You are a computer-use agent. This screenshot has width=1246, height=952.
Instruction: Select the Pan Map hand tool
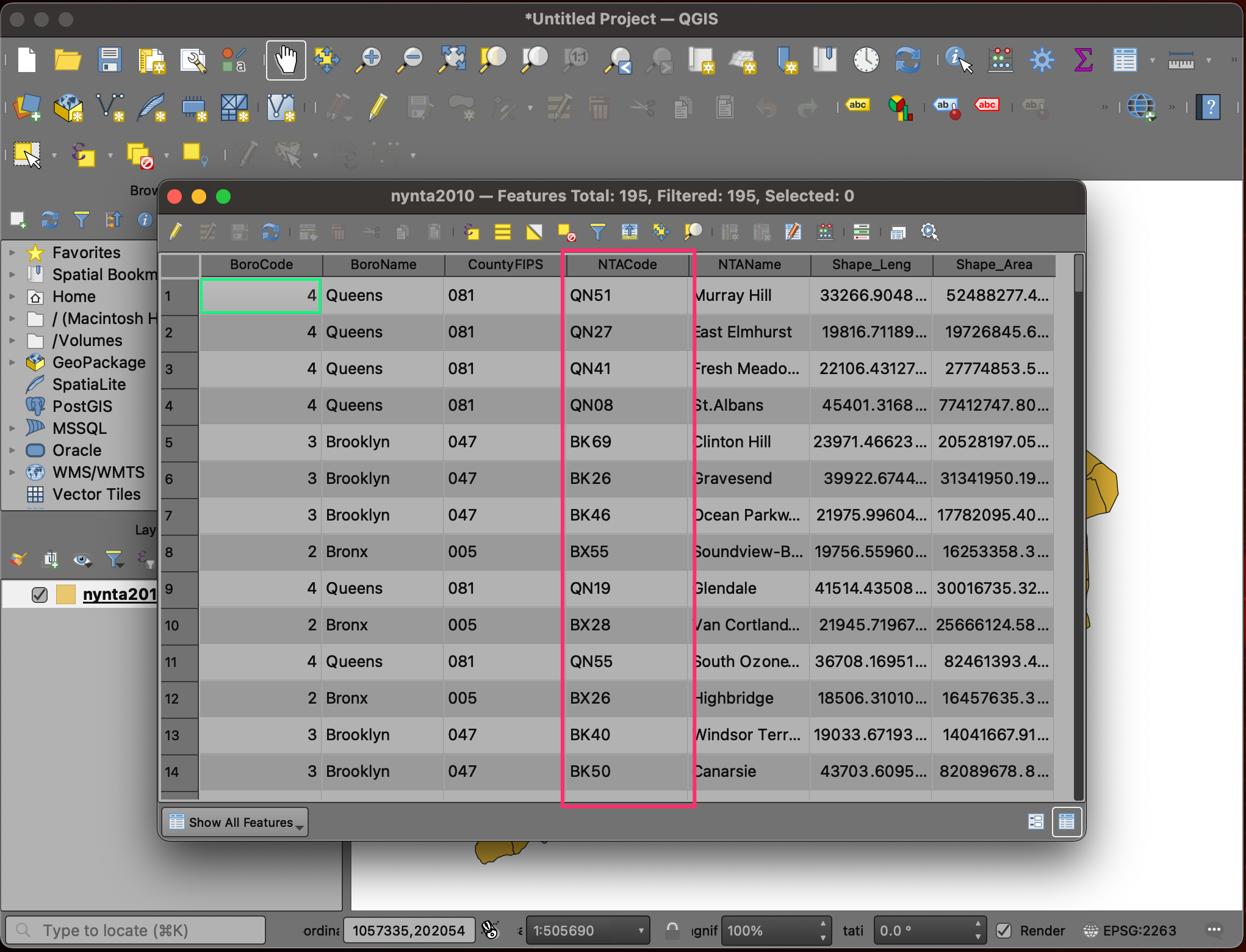click(x=286, y=60)
